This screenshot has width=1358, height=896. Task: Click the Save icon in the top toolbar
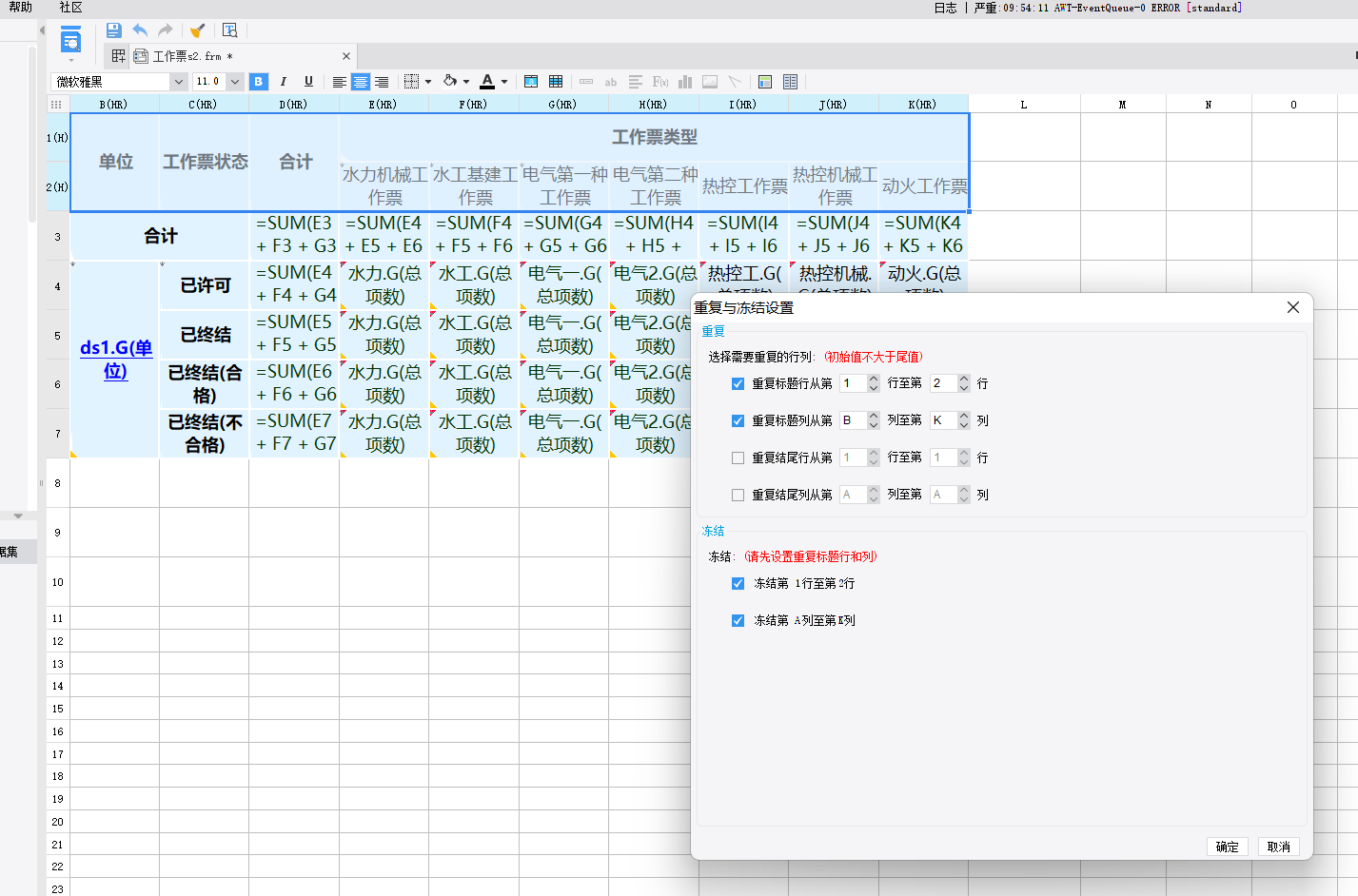pyautogui.click(x=114, y=30)
